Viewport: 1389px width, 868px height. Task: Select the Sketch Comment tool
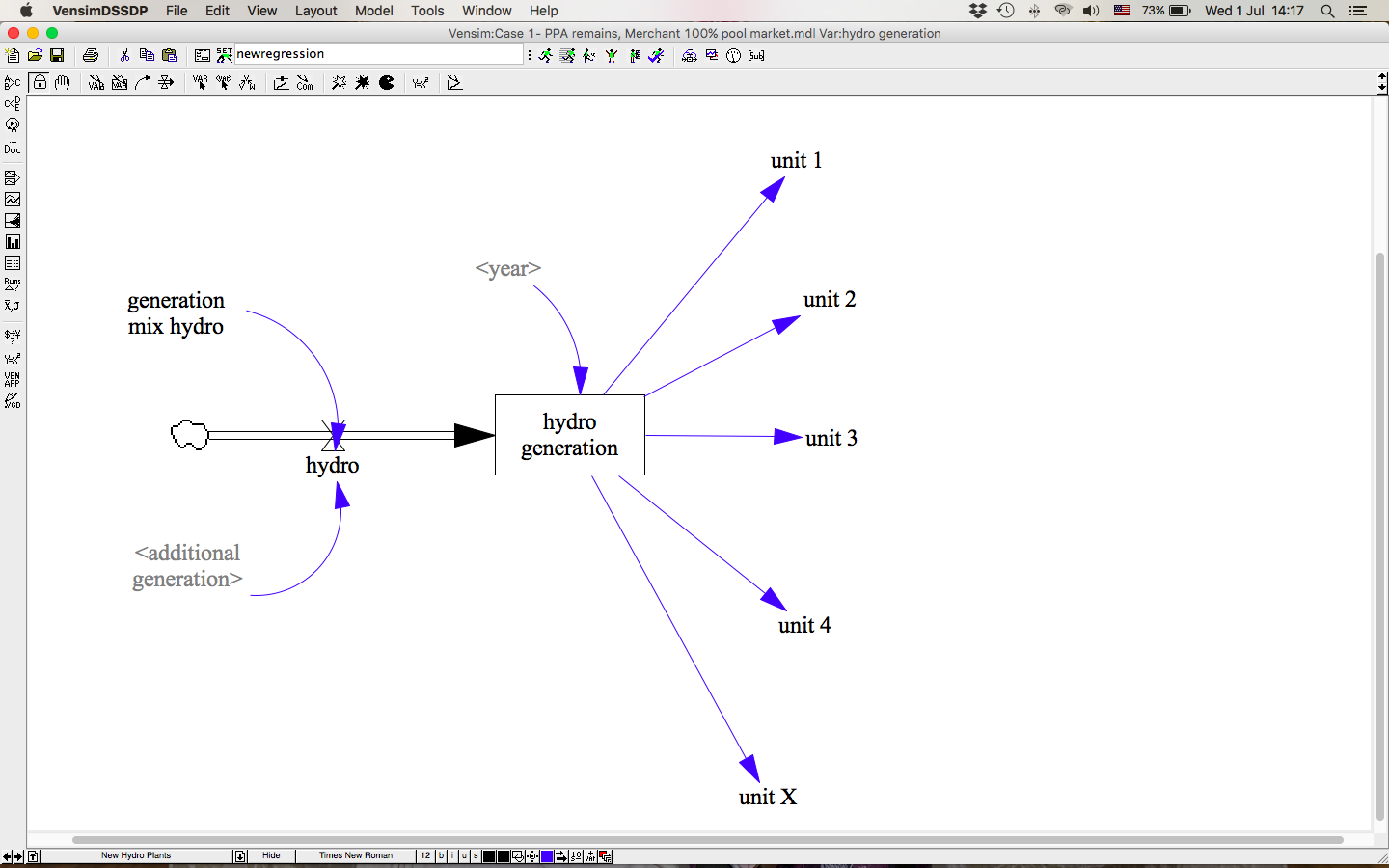[305, 82]
